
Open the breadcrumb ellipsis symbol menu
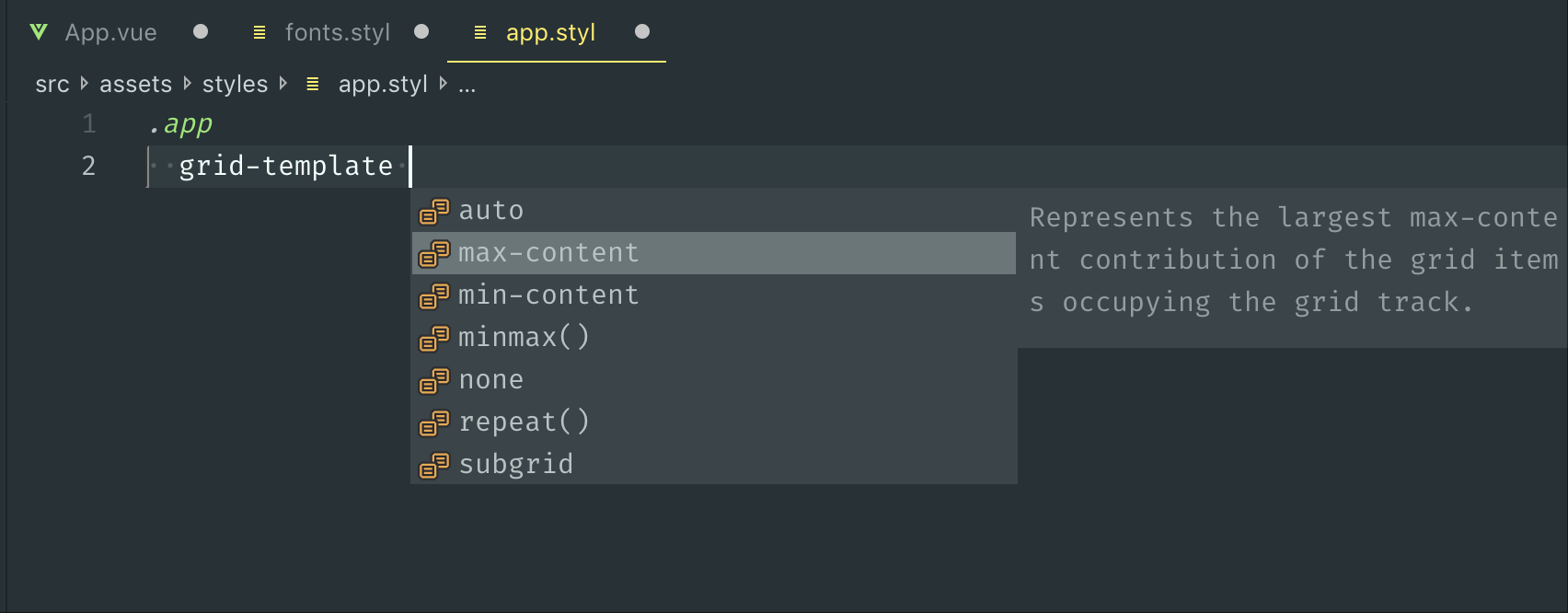coord(467,87)
